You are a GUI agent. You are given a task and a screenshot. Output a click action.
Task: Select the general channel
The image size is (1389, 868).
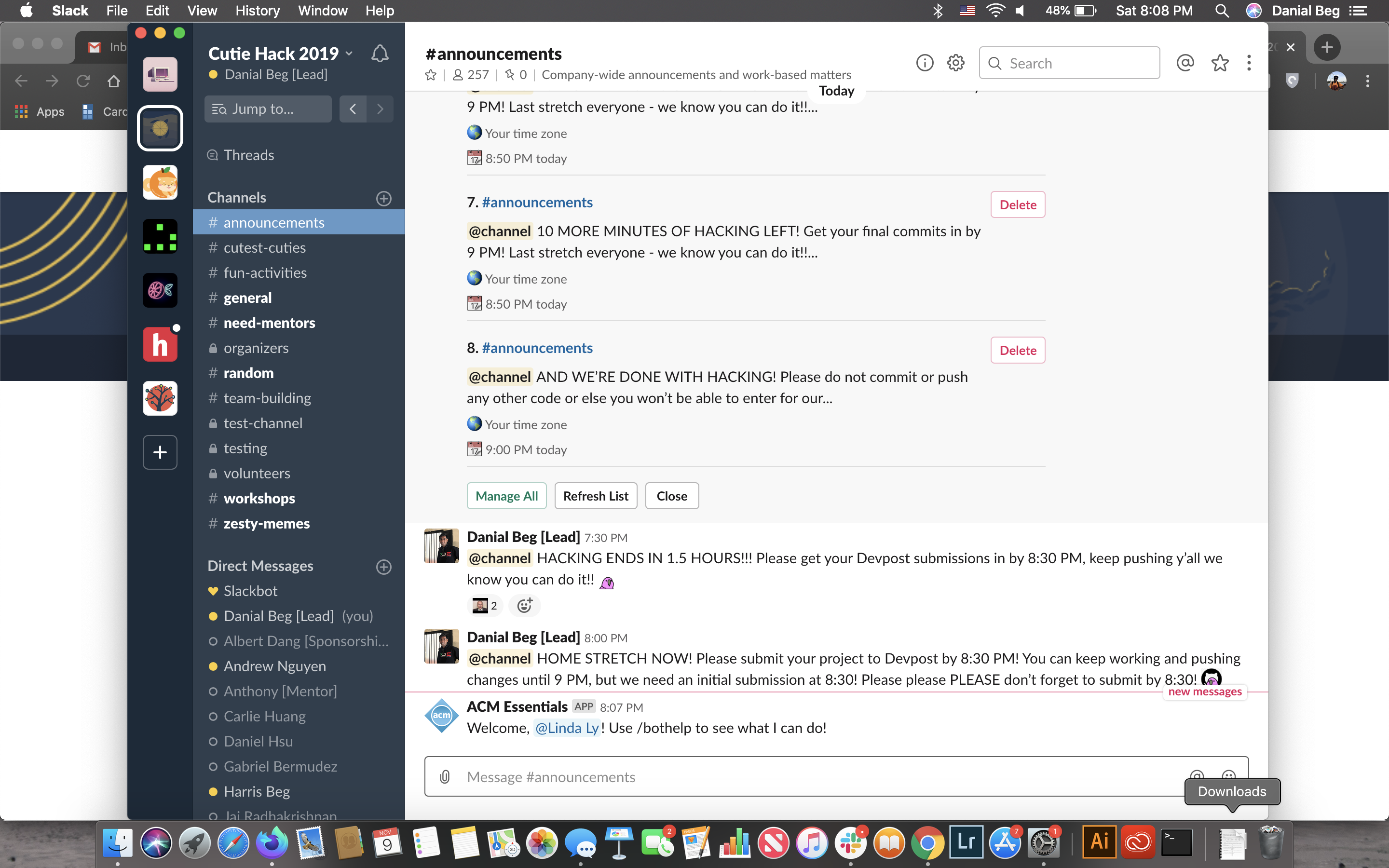(x=247, y=298)
